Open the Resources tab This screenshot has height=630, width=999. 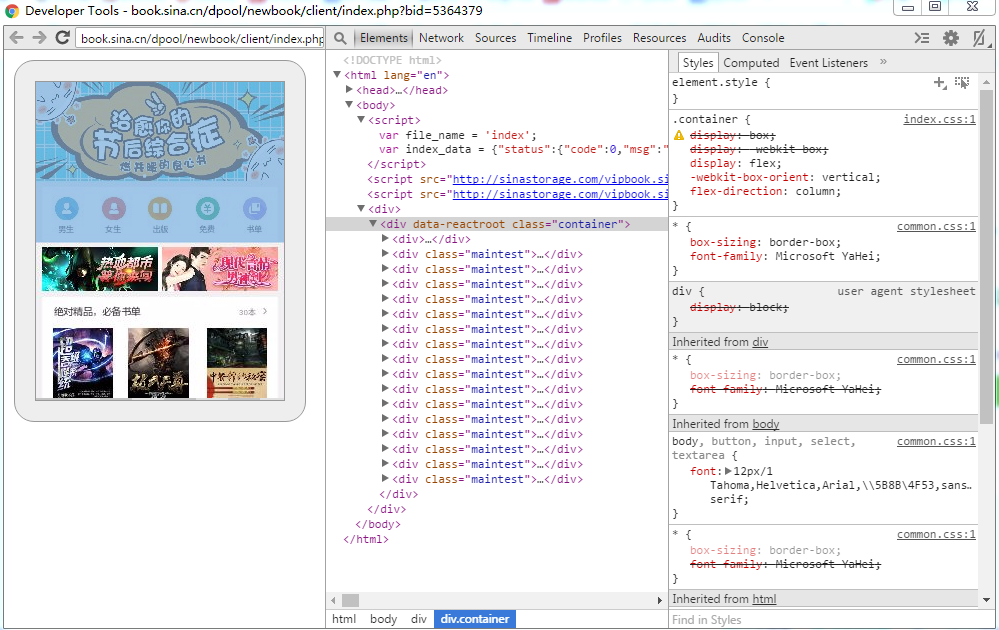pyautogui.click(x=659, y=38)
